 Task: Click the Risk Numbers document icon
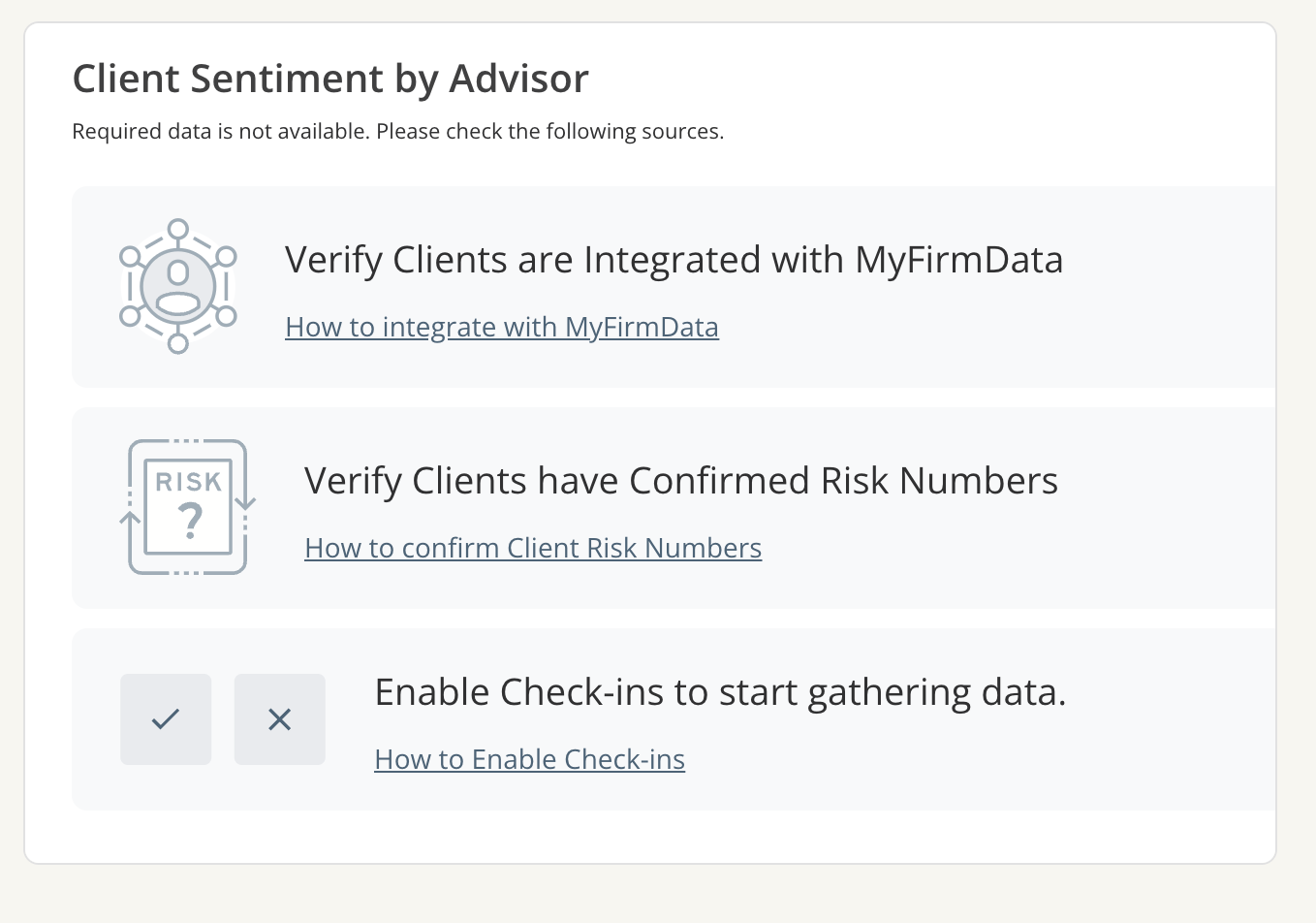tap(187, 506)
